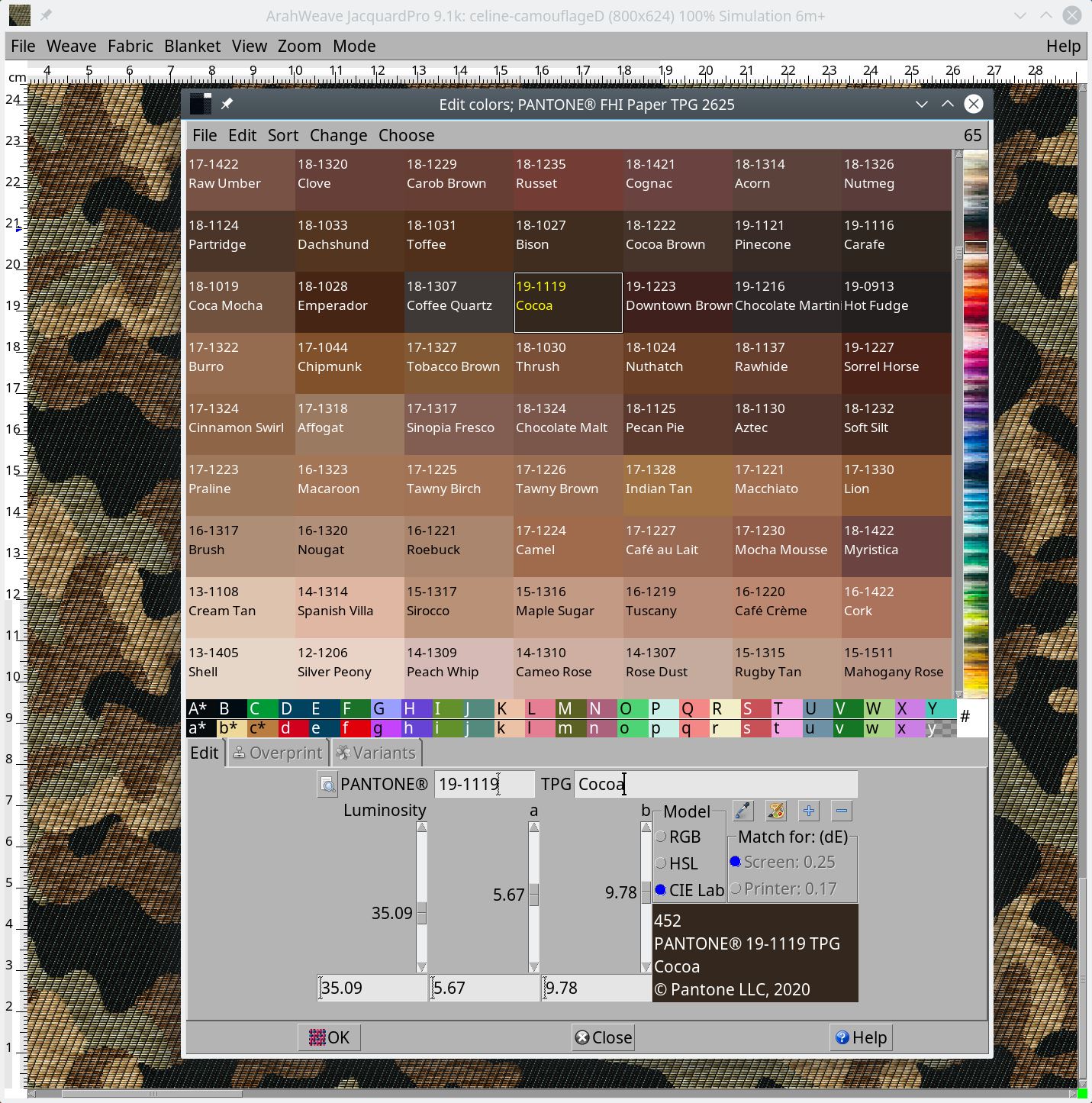This screenshot has width=1092, height=1103.
Task: Click the Luminosity value input field
Action: 373,988
